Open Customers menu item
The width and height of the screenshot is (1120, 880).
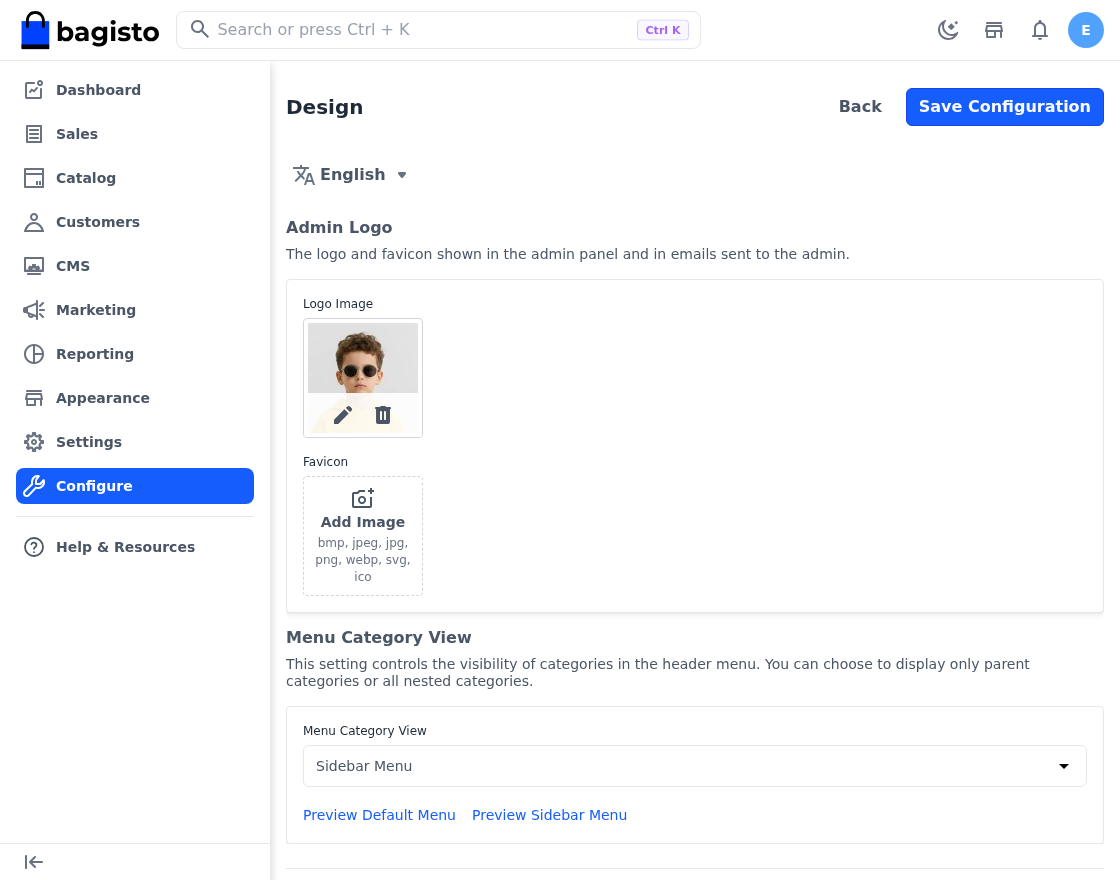point(135,222)
